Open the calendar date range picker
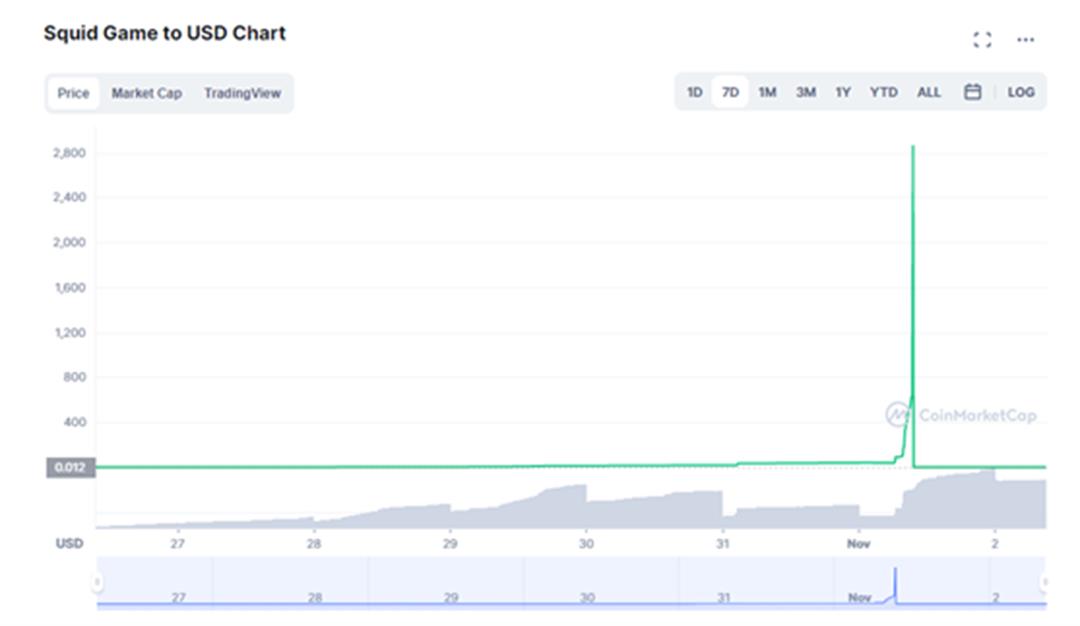The width and height of the screenshot is (1080, 626). [x=973, y=92]
